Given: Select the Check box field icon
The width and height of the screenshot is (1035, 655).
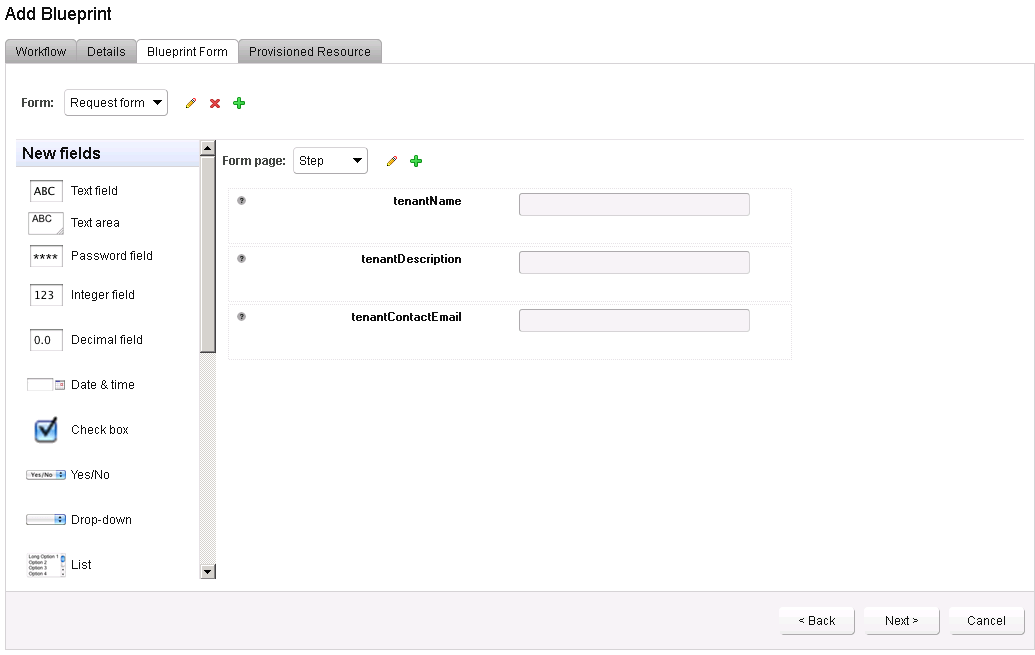Looking at the screenshot, I should pyautogui.click(x=46, y=430).
